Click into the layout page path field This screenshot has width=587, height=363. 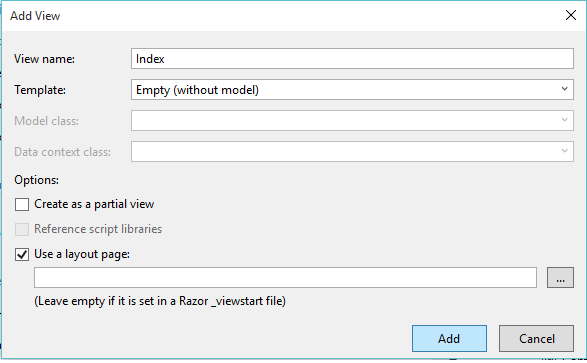(x=285, y=277)
